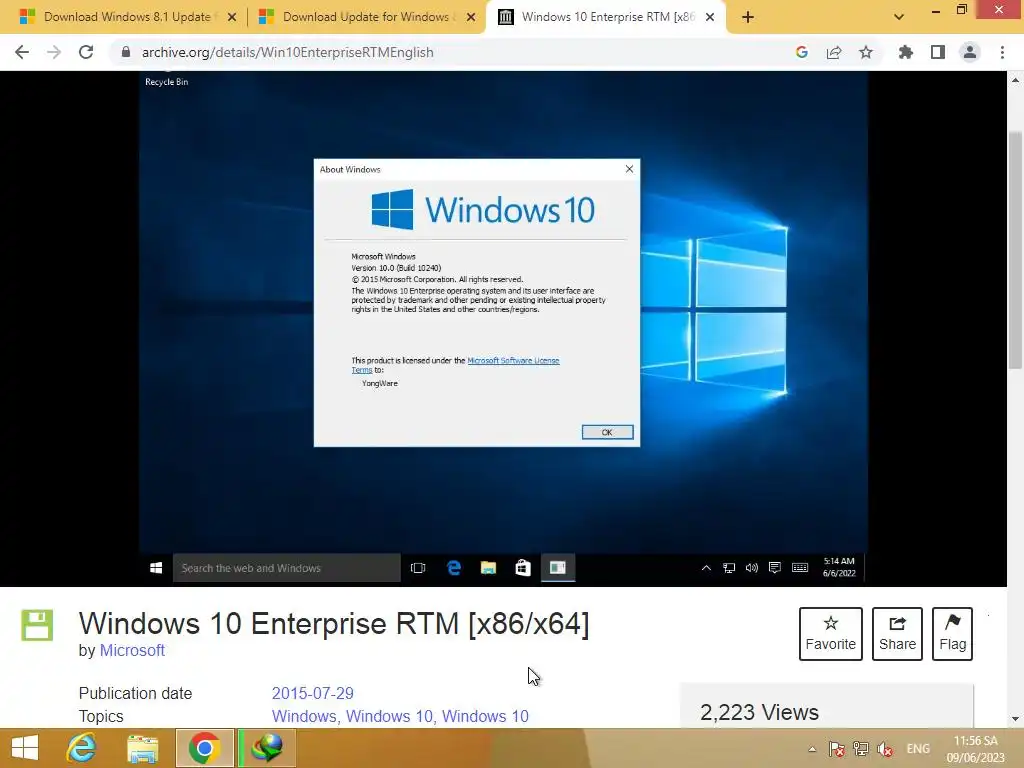
Task: Show hidden icons in the host system tray
Action: pos(812,749)
